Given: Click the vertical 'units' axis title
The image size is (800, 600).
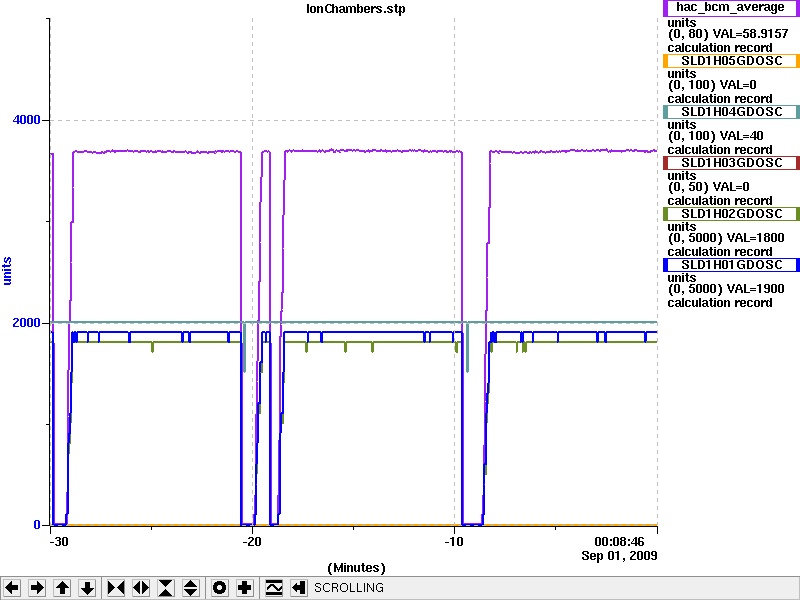Looking at the screenshot, I should pyautogui.click(x=7, y=271).
